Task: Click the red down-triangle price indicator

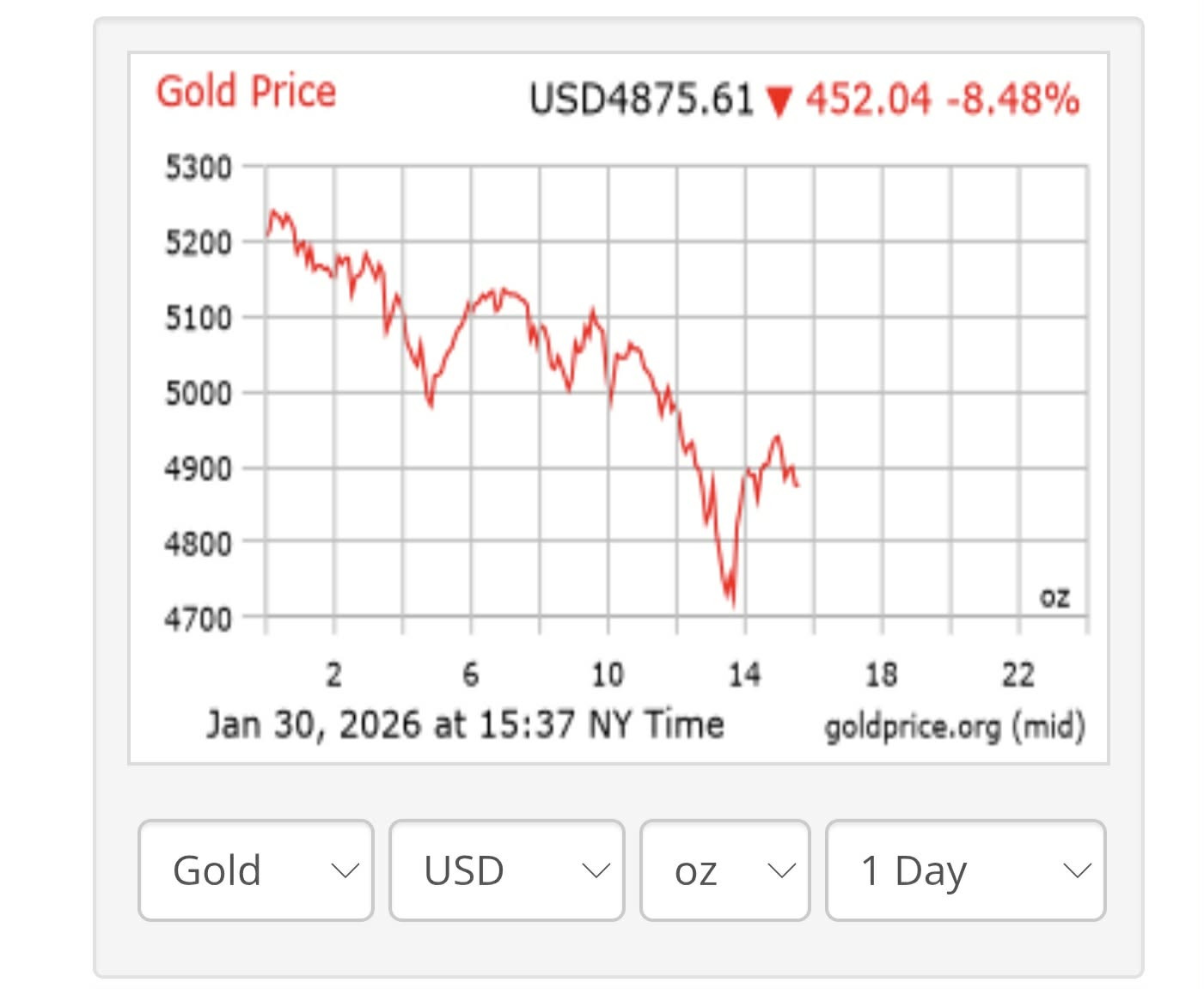Action: click(779, 101)
